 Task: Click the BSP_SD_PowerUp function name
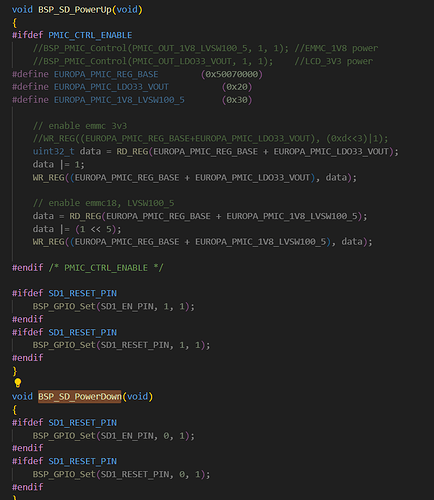tap(75, 10)
